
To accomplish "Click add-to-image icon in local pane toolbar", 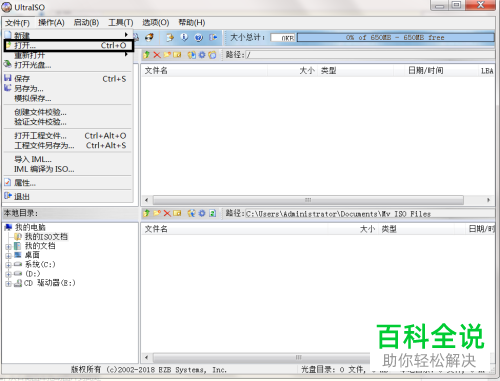I will pyautogui.click(x=191, y=213).
